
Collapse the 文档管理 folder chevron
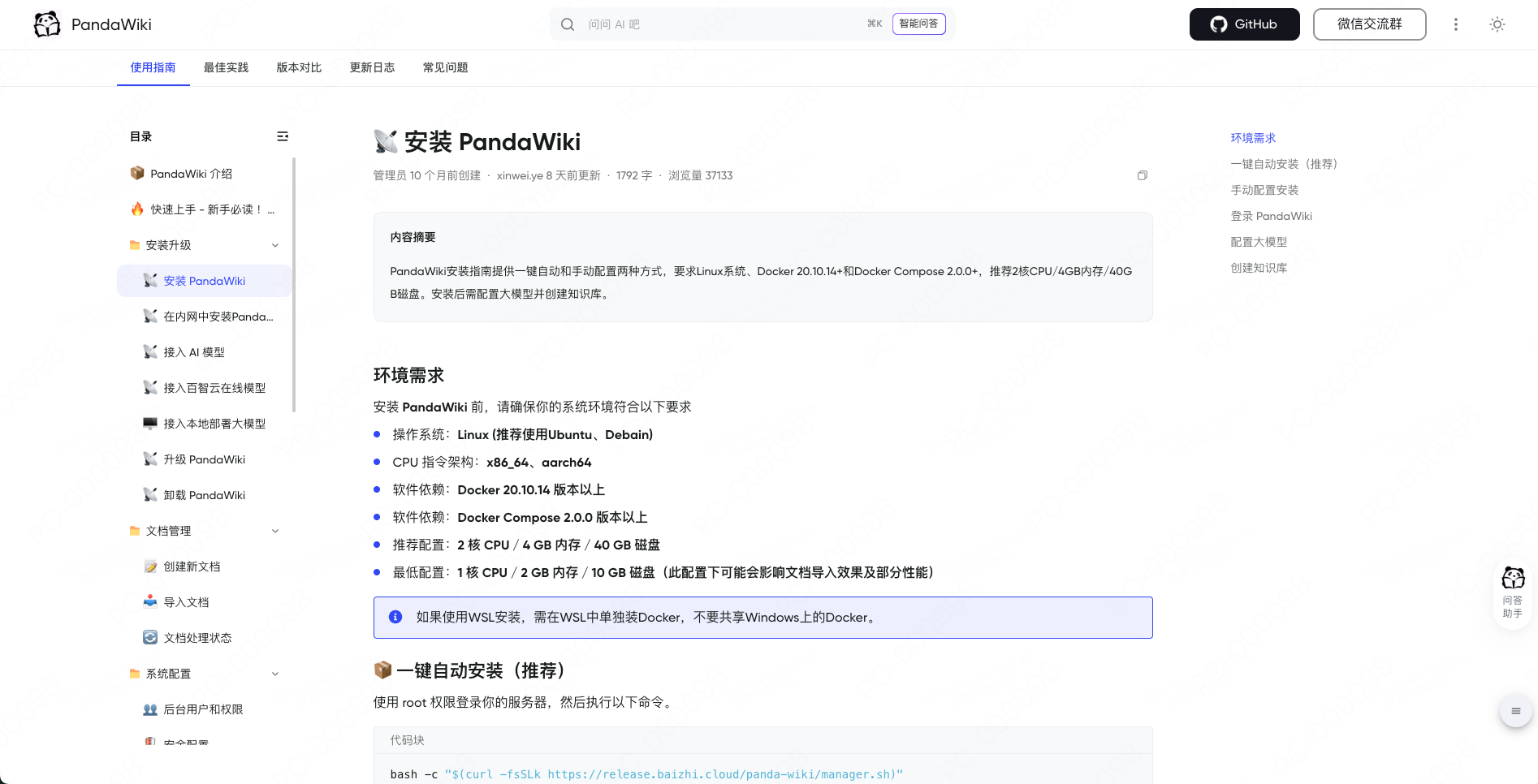coord(275,531)
